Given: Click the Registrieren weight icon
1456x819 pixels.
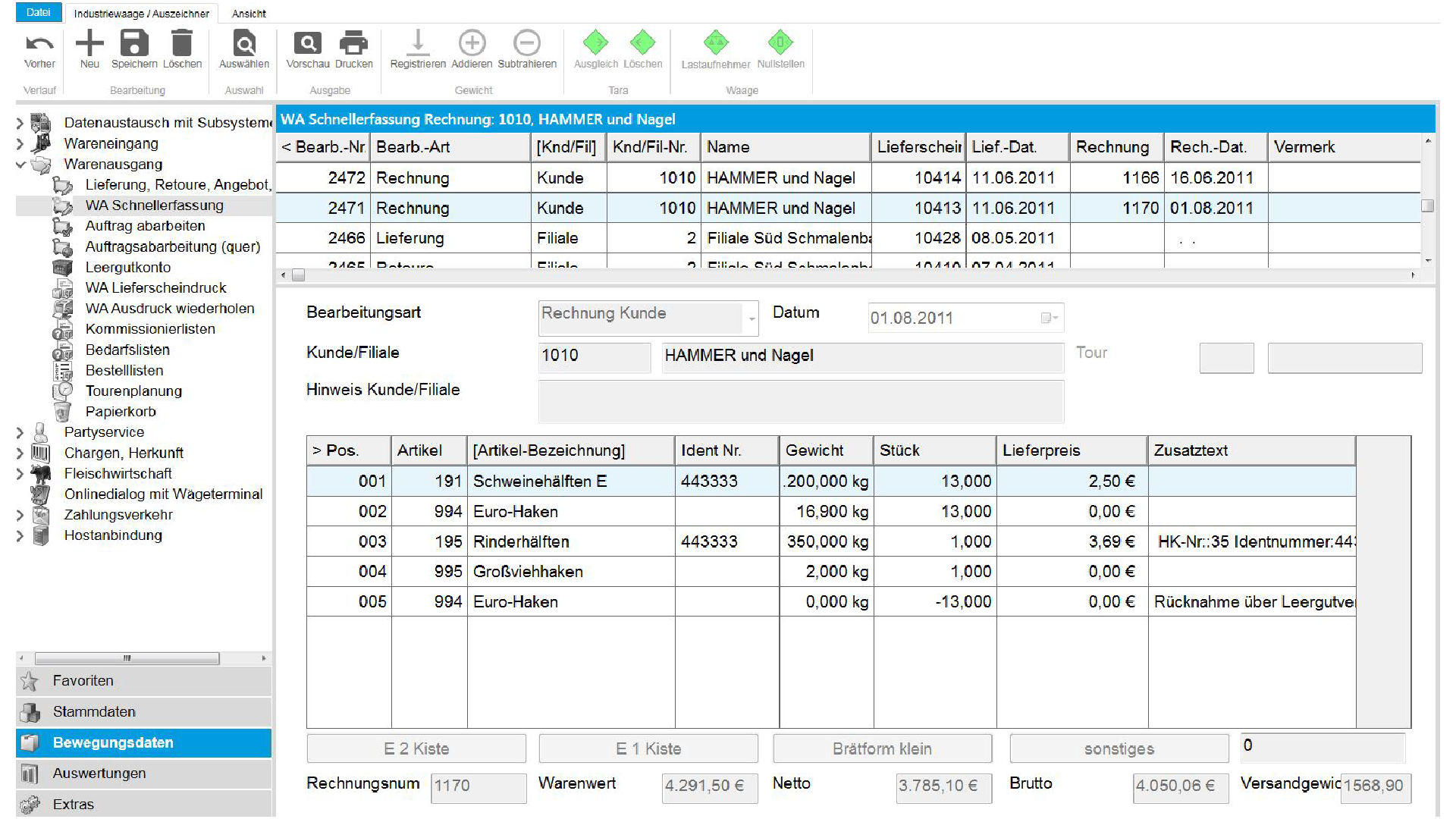Looking at the screenshot, I should (417, 43).
